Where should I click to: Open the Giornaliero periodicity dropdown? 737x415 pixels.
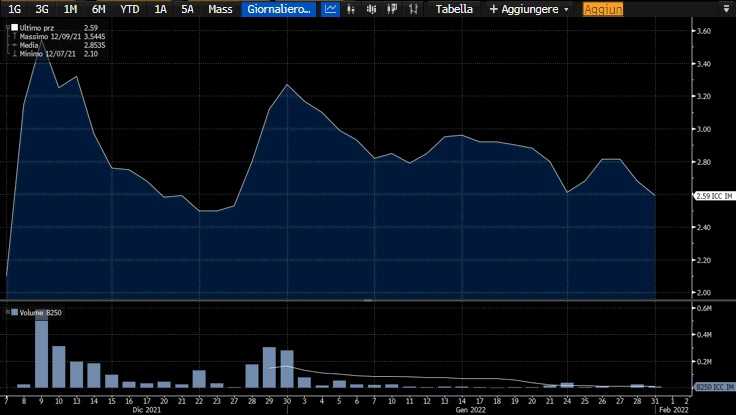[x=278, y=9]
